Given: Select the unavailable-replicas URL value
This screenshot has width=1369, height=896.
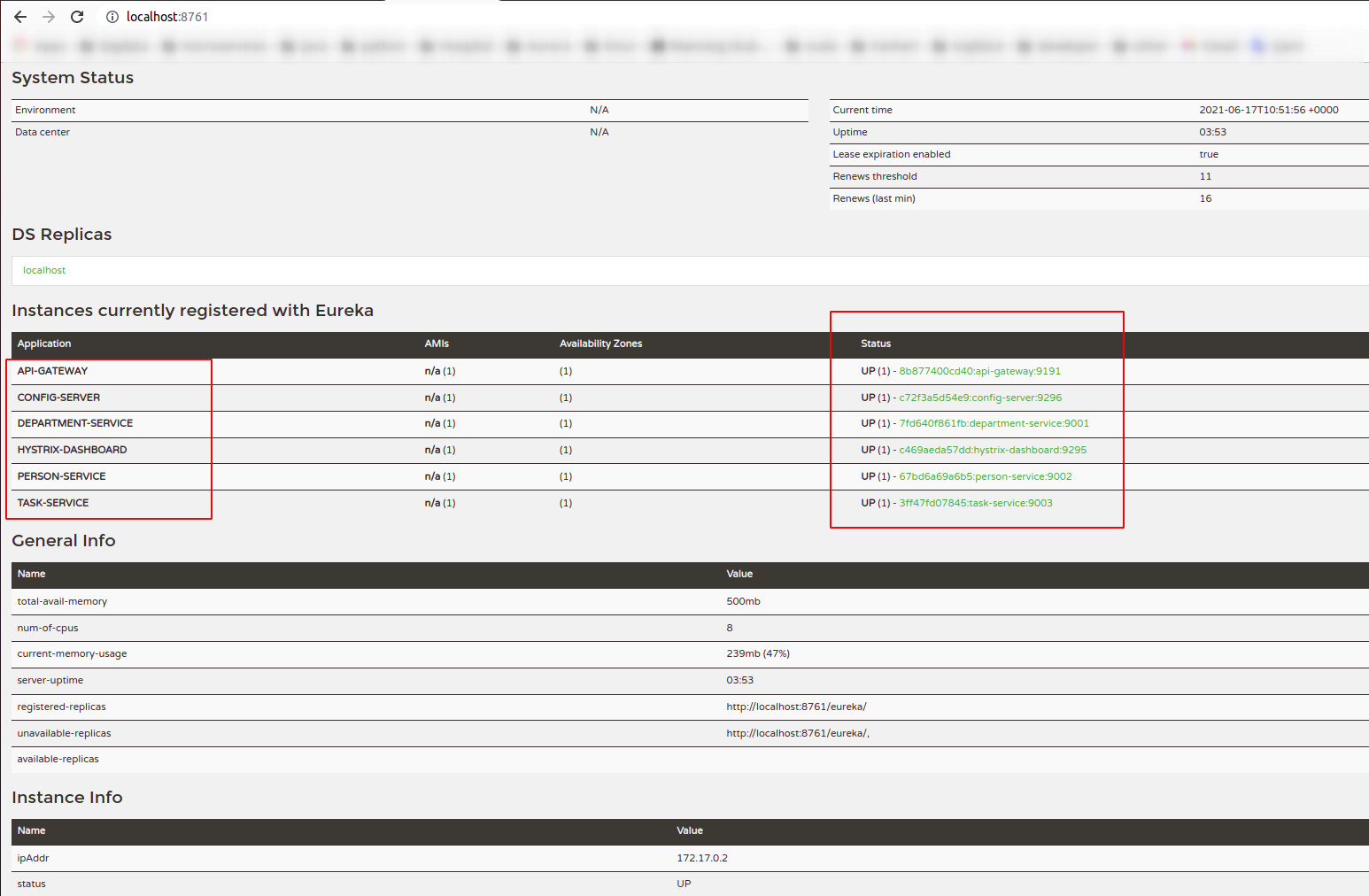Looking at the screenshot, I should [798, 733].
